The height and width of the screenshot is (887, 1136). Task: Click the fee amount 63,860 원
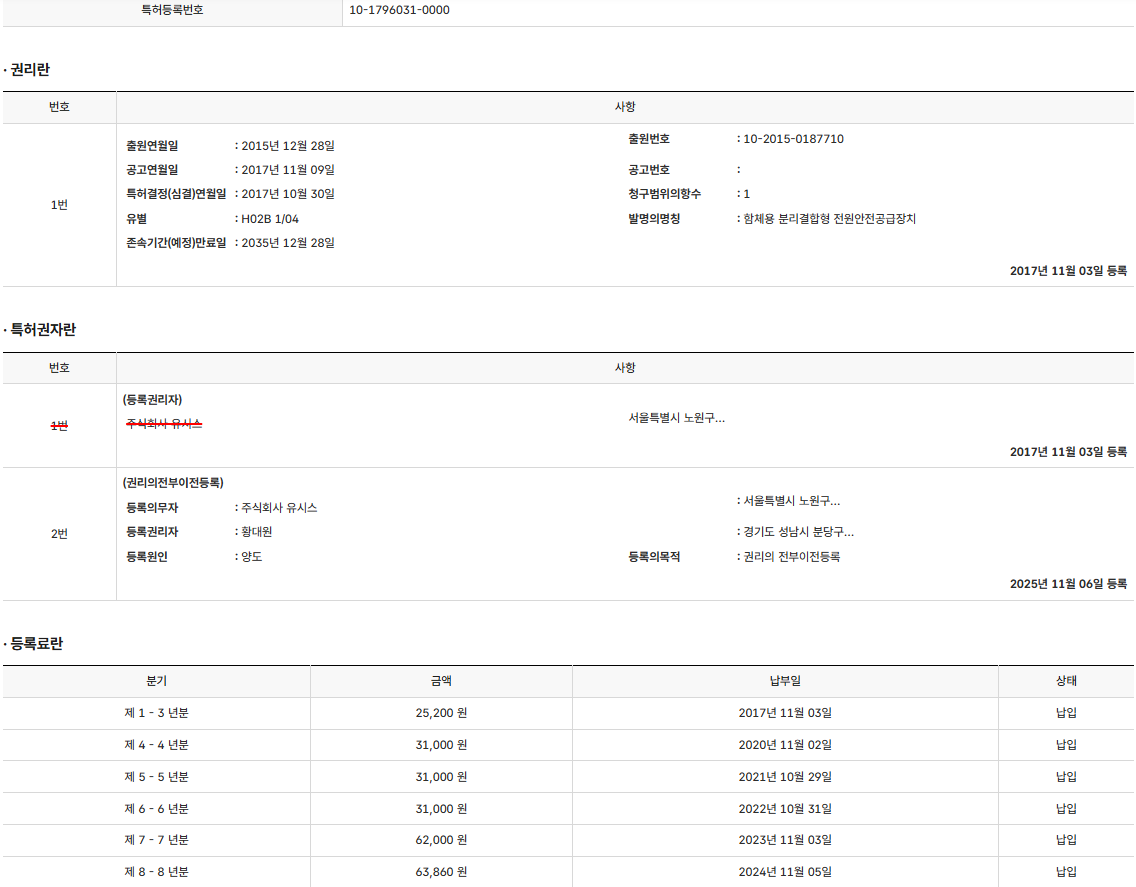coord(441,872)
